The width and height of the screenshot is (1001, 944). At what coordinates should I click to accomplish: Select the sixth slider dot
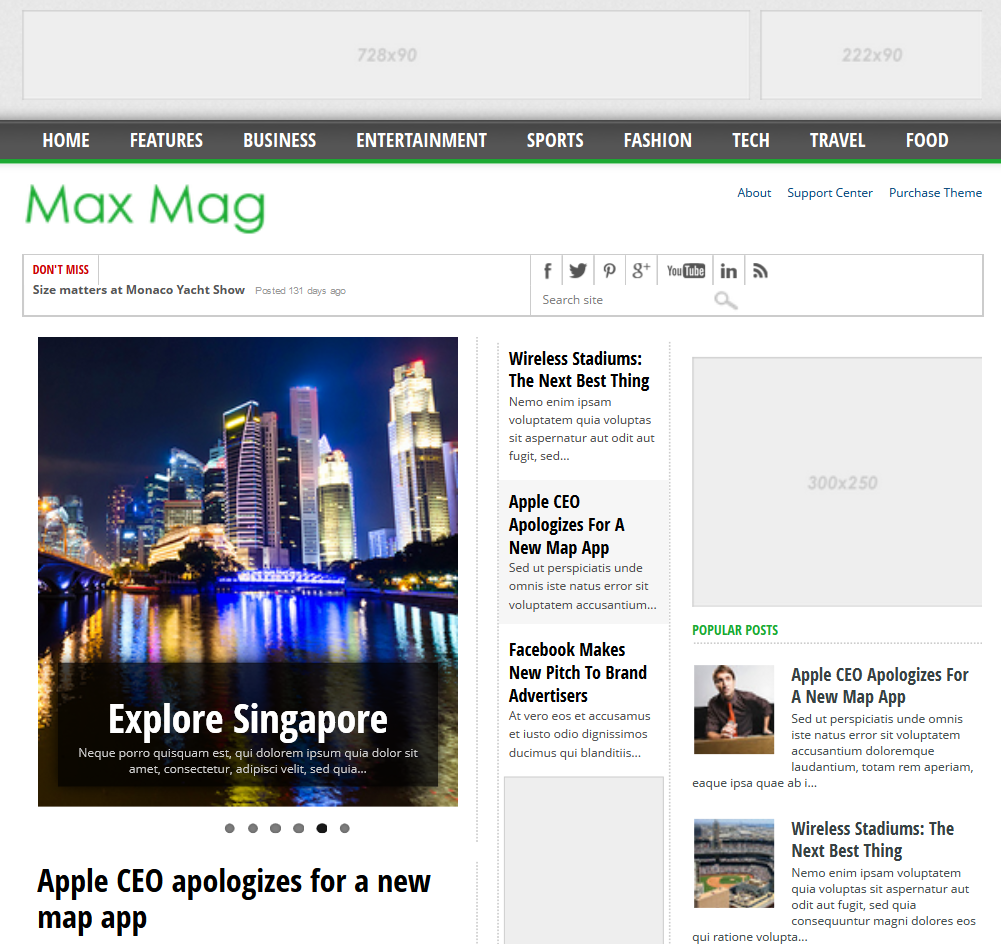click(345, 828)
